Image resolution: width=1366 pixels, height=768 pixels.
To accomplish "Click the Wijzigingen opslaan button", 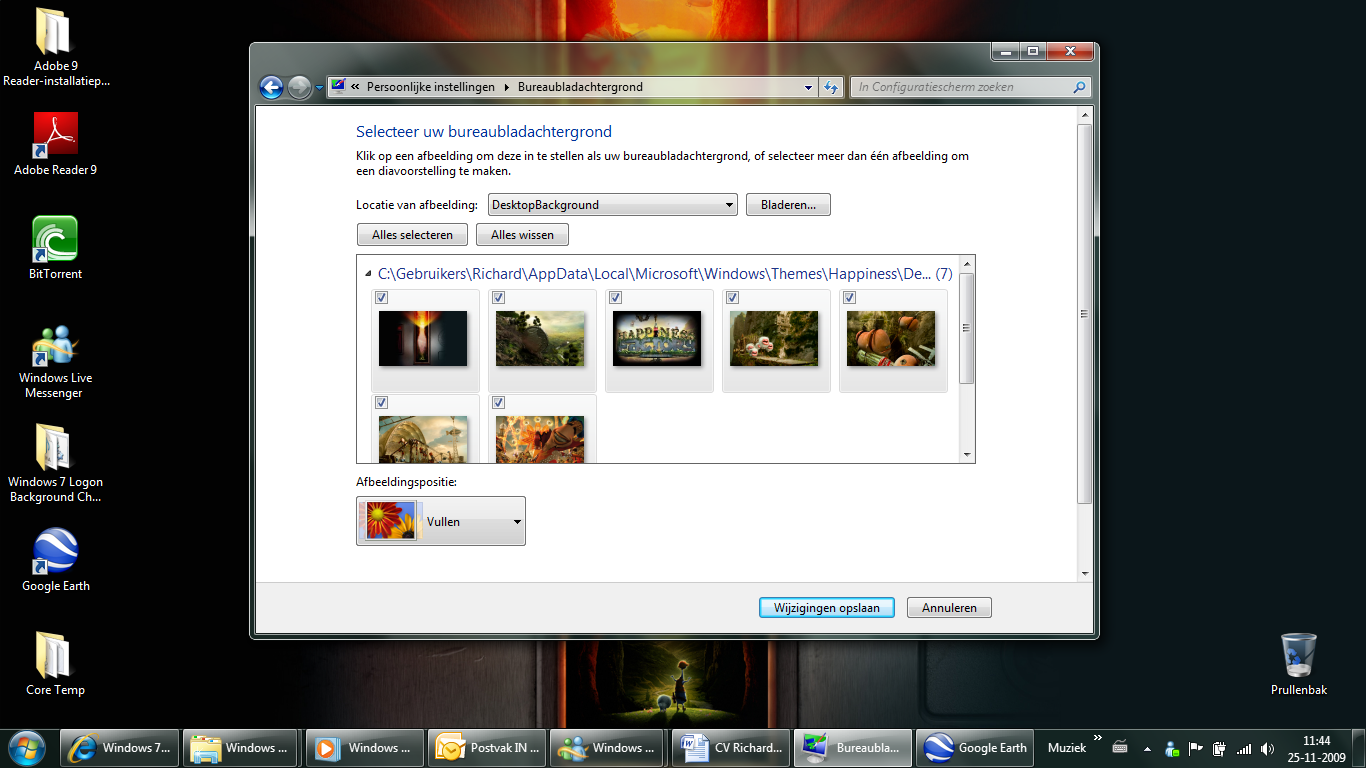I will point(827,607).
